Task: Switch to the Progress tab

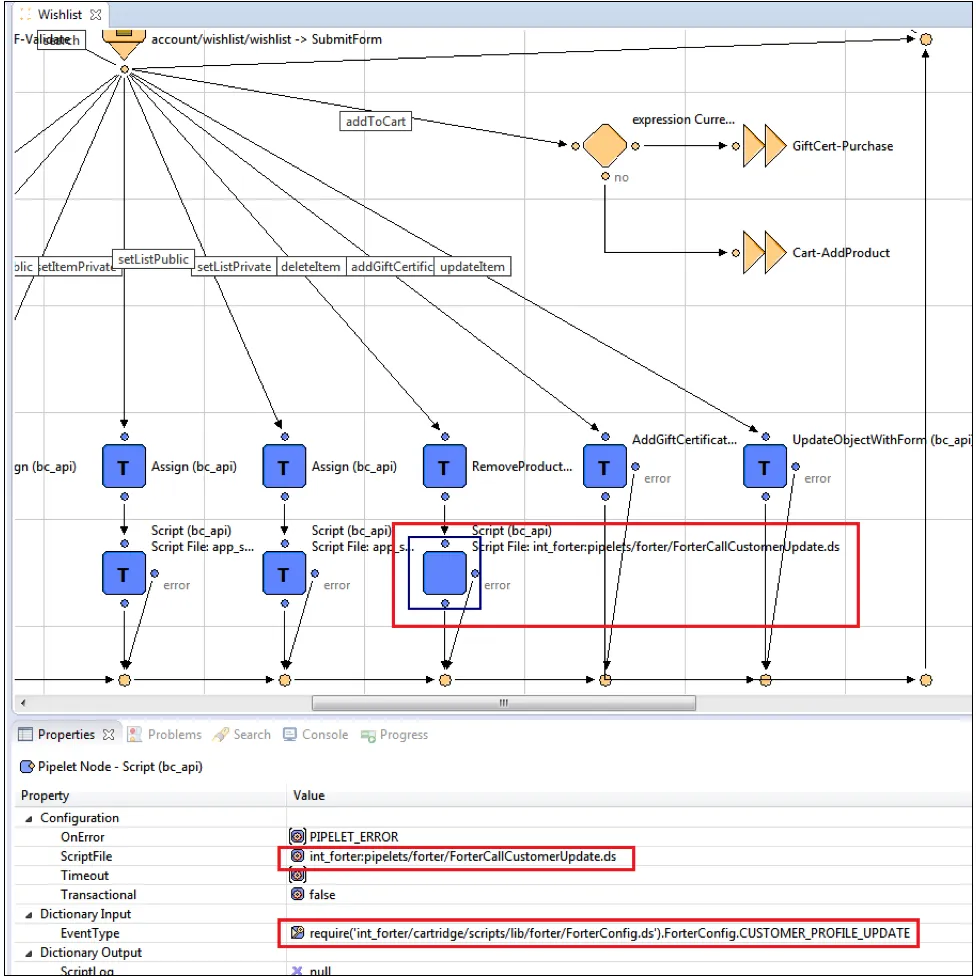Action: [394, 735]
